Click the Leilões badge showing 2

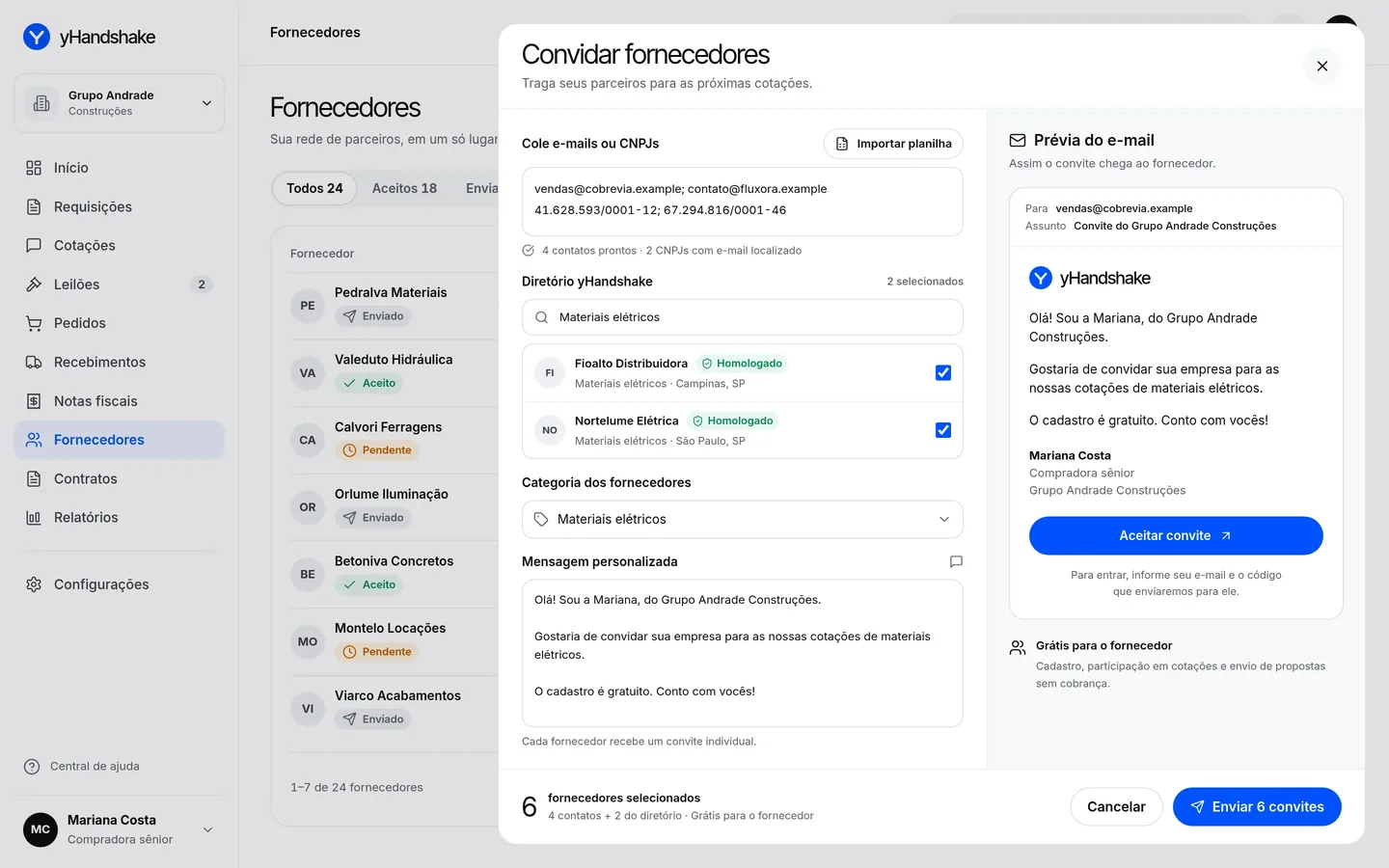point(202,285)
